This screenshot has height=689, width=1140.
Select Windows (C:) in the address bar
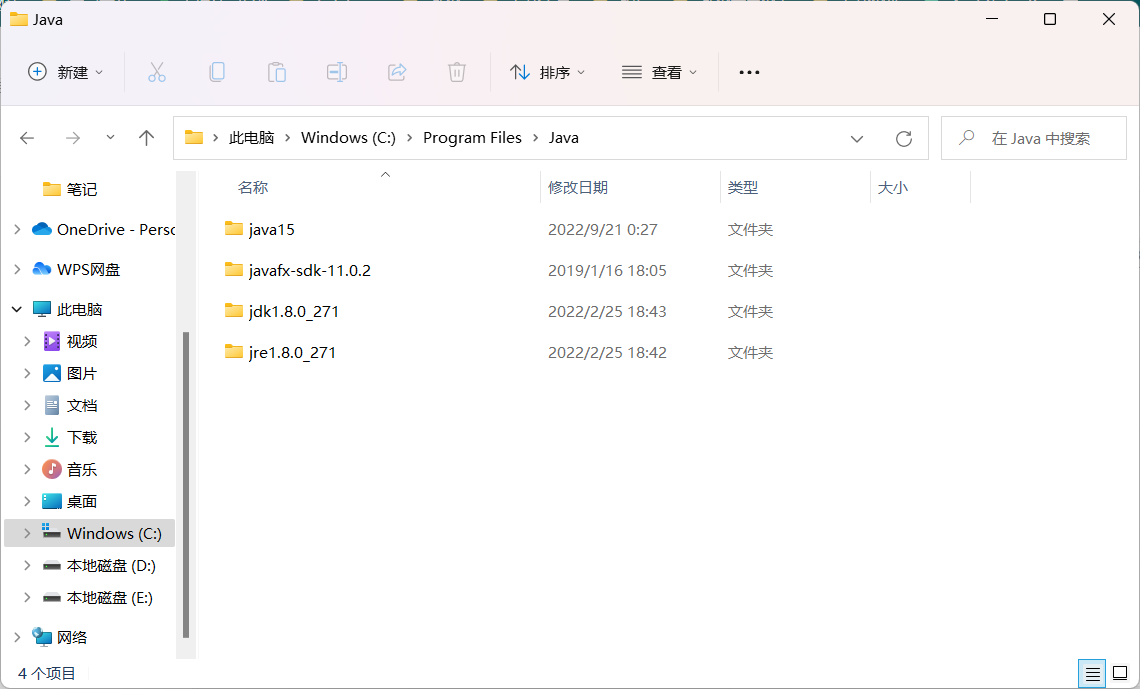click(348, 138)
